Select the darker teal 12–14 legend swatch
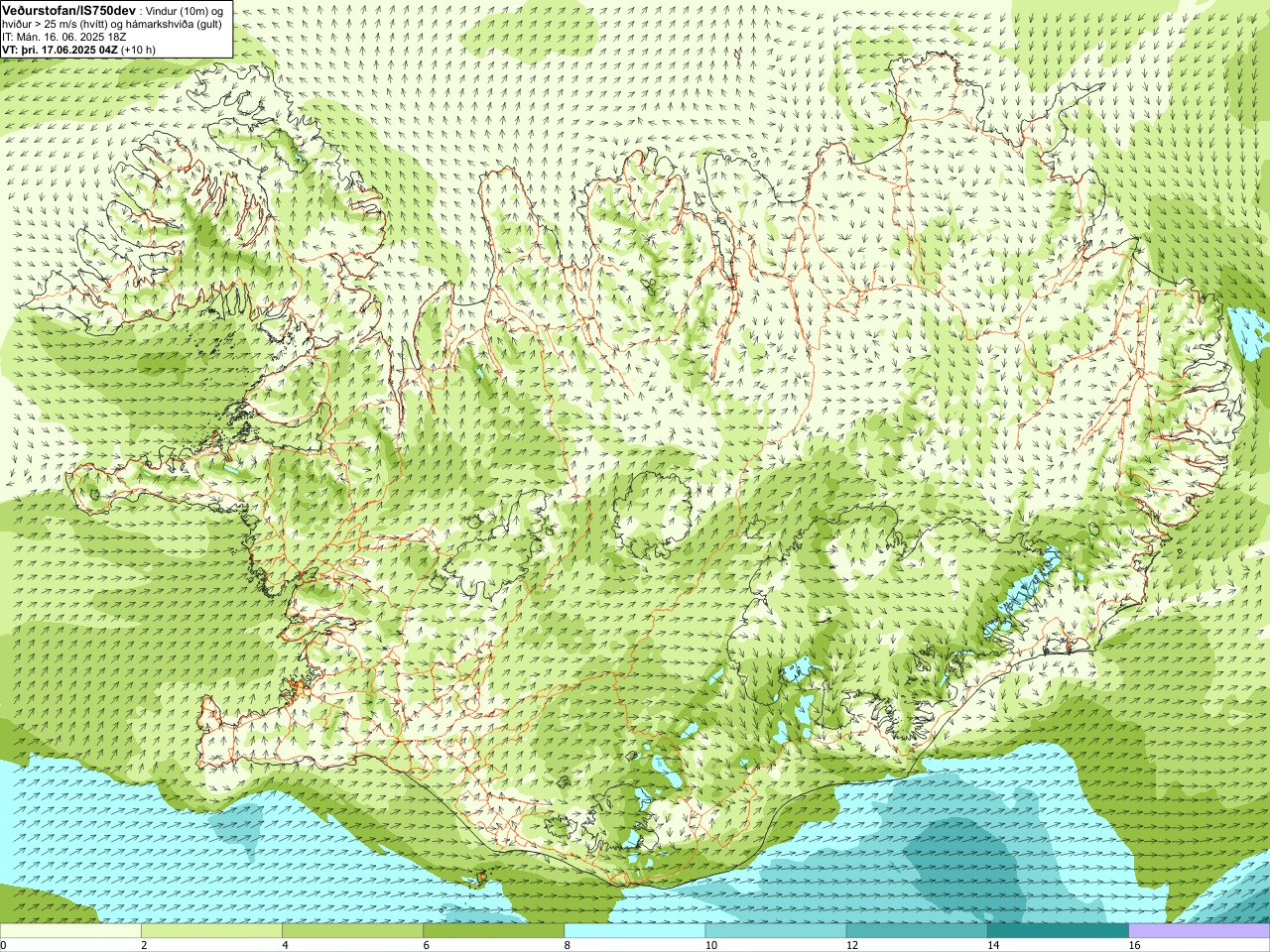1270x952 pixels. click(917, 931)
